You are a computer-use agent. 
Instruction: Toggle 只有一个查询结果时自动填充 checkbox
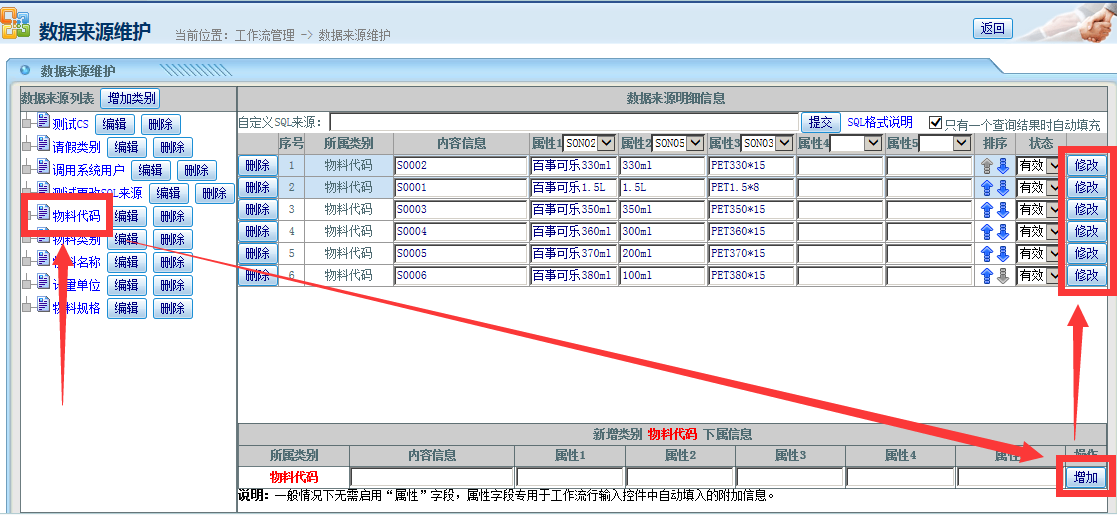click(x=935, y=123)
